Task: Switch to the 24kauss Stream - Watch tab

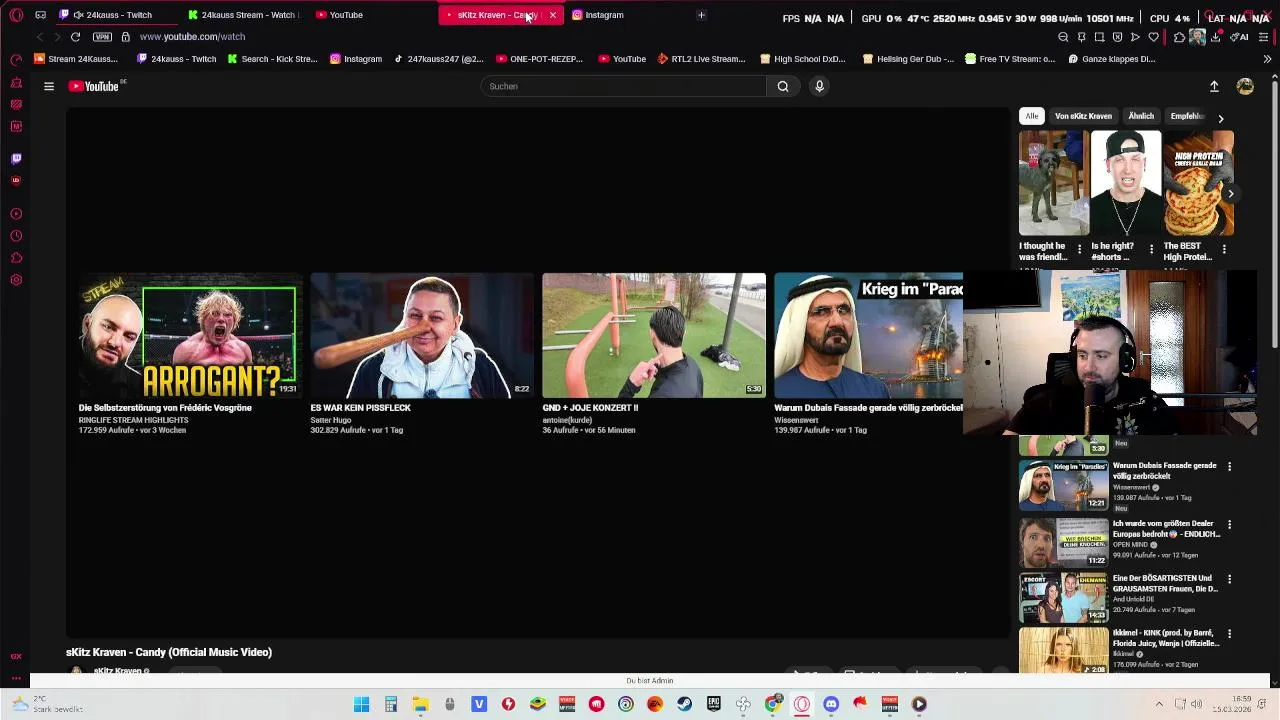Action: pos(243,15)
